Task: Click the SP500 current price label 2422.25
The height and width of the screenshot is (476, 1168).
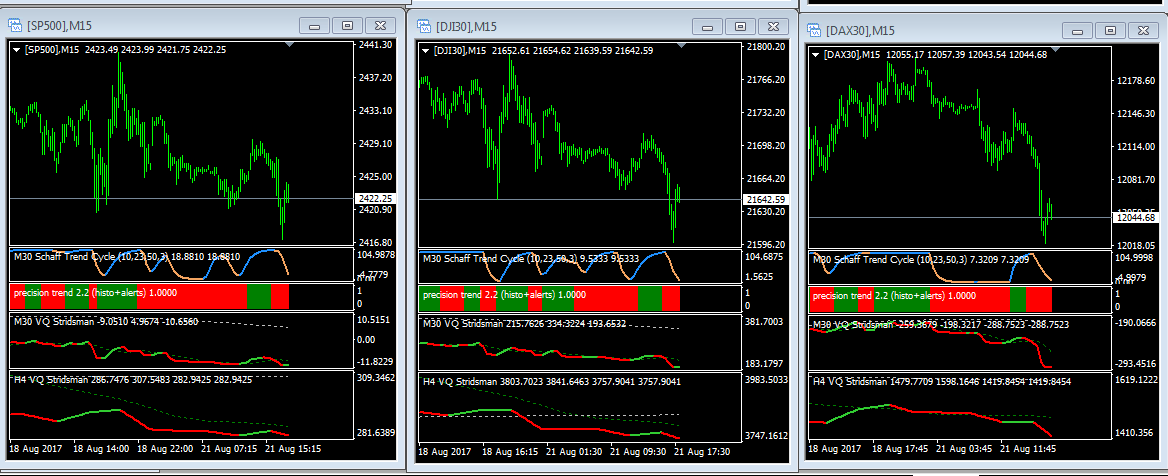Action: 375,199
